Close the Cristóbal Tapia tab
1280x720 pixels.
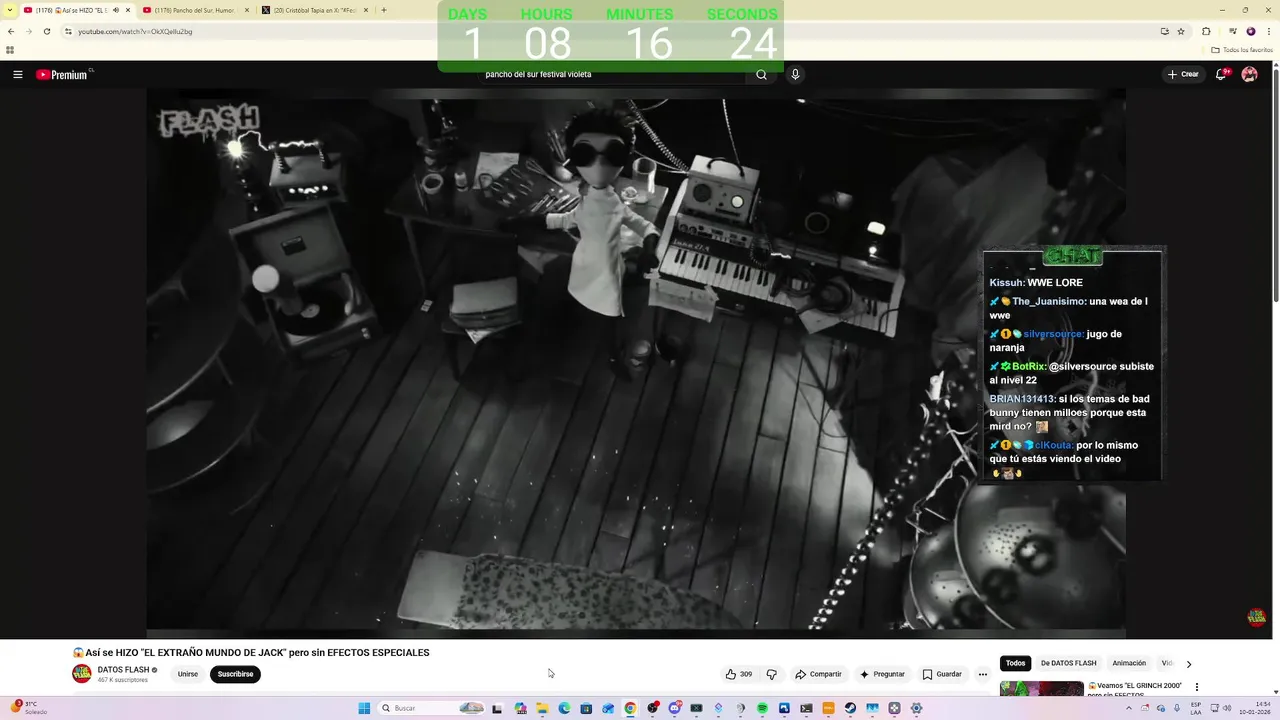pyautogui.click(x=366, y=10)
